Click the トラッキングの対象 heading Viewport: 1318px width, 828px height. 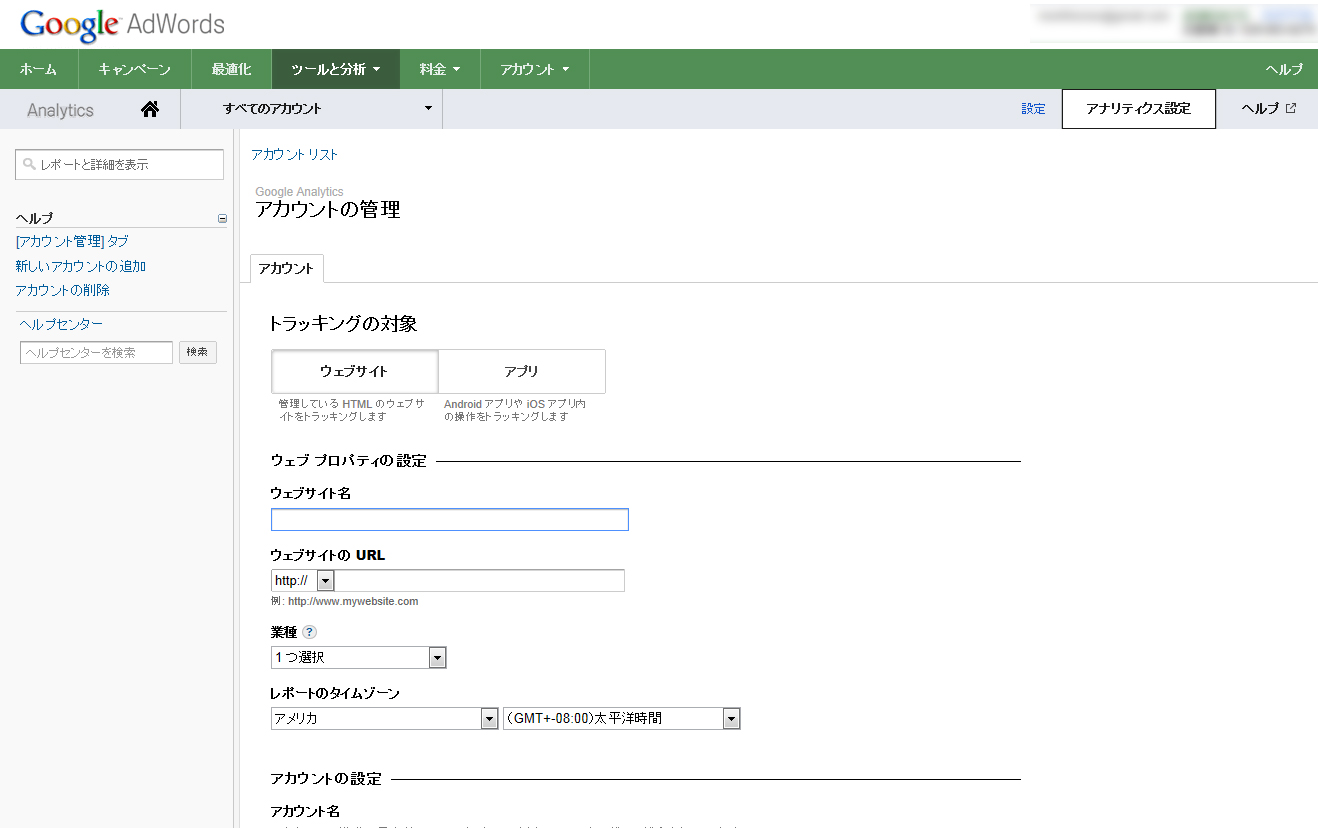(342, 324)
